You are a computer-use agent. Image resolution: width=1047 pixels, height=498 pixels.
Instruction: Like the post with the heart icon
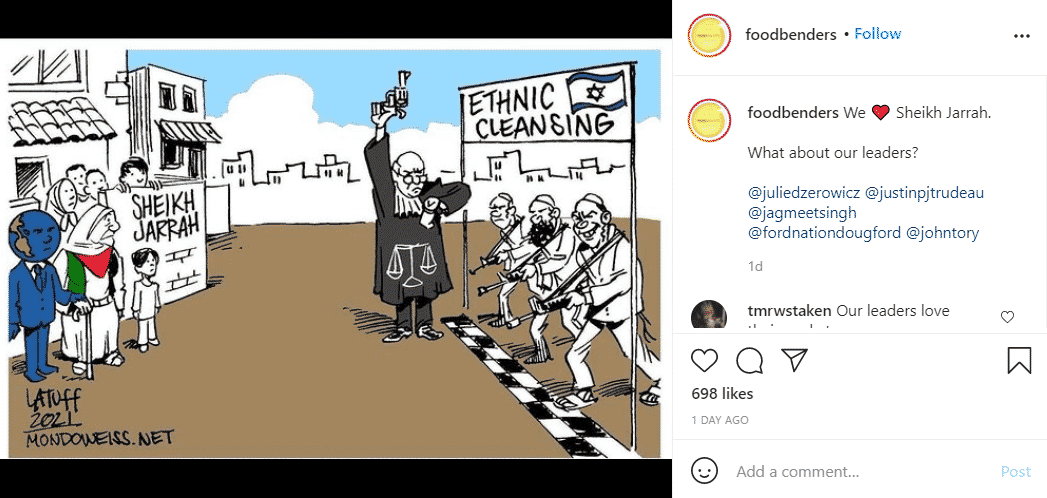coord(704,360)
